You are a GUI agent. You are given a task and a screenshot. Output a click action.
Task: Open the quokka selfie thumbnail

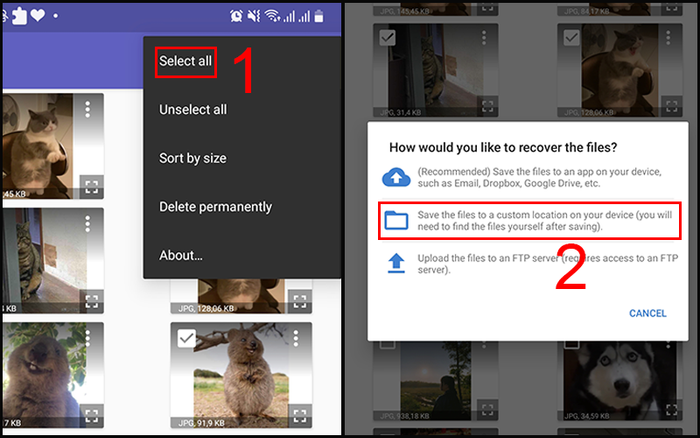click(53, 375)
